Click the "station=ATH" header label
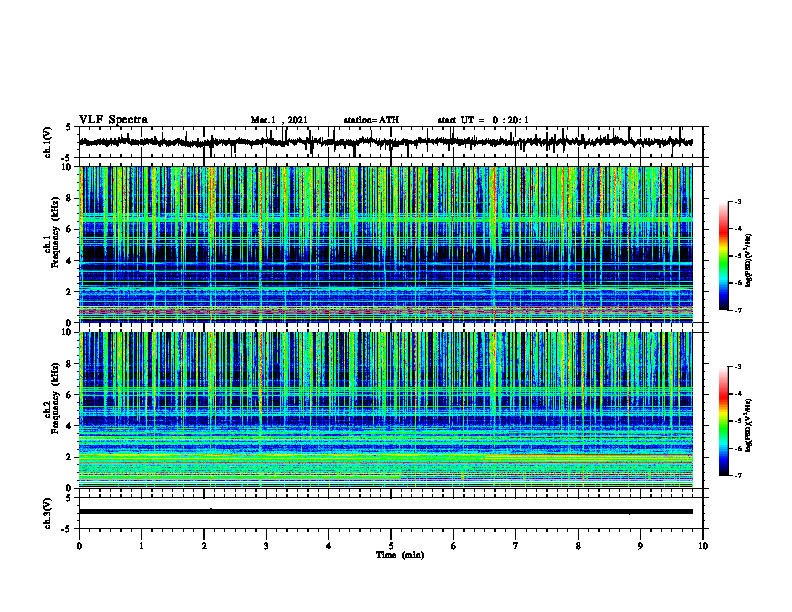This screenshot has height=612, width=792. pos(371,120)
